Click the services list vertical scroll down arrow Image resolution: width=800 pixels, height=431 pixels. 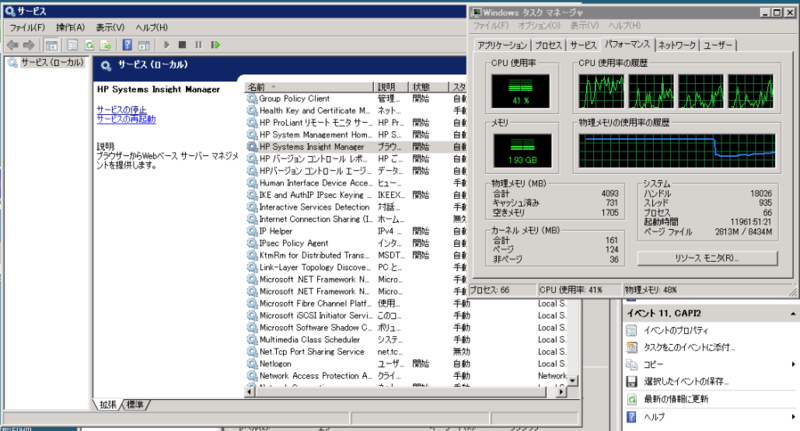click(572, 381)
